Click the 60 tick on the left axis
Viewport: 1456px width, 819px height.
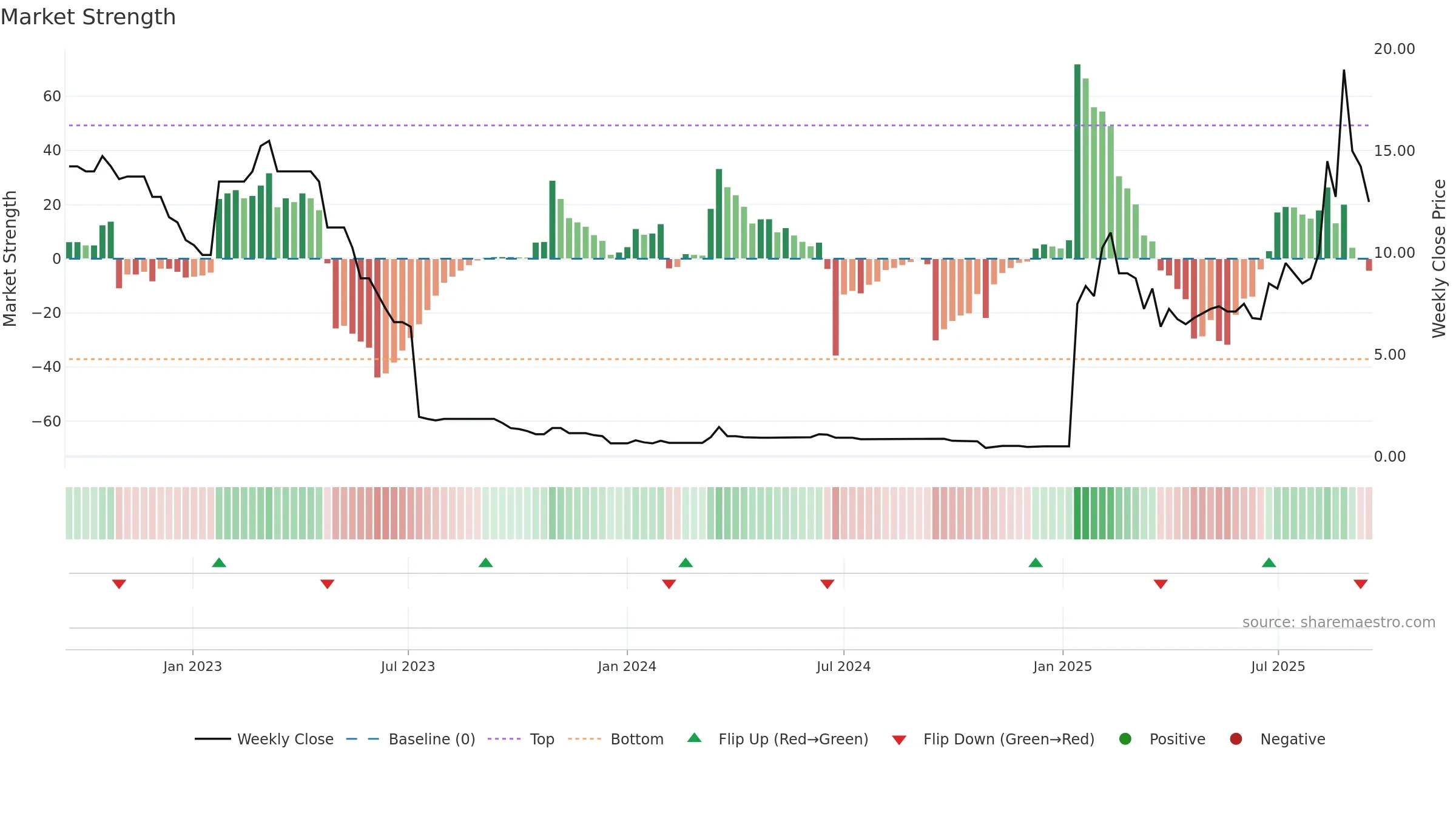52,96
